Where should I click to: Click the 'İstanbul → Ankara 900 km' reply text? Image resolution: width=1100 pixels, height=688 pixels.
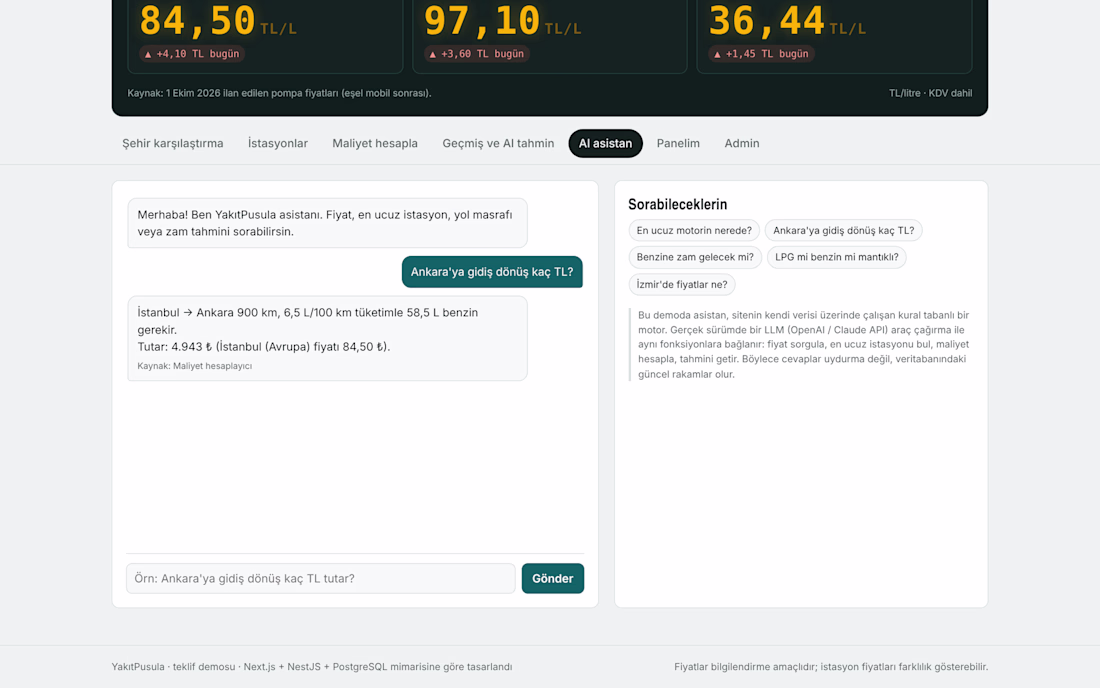tap(307, 321)
